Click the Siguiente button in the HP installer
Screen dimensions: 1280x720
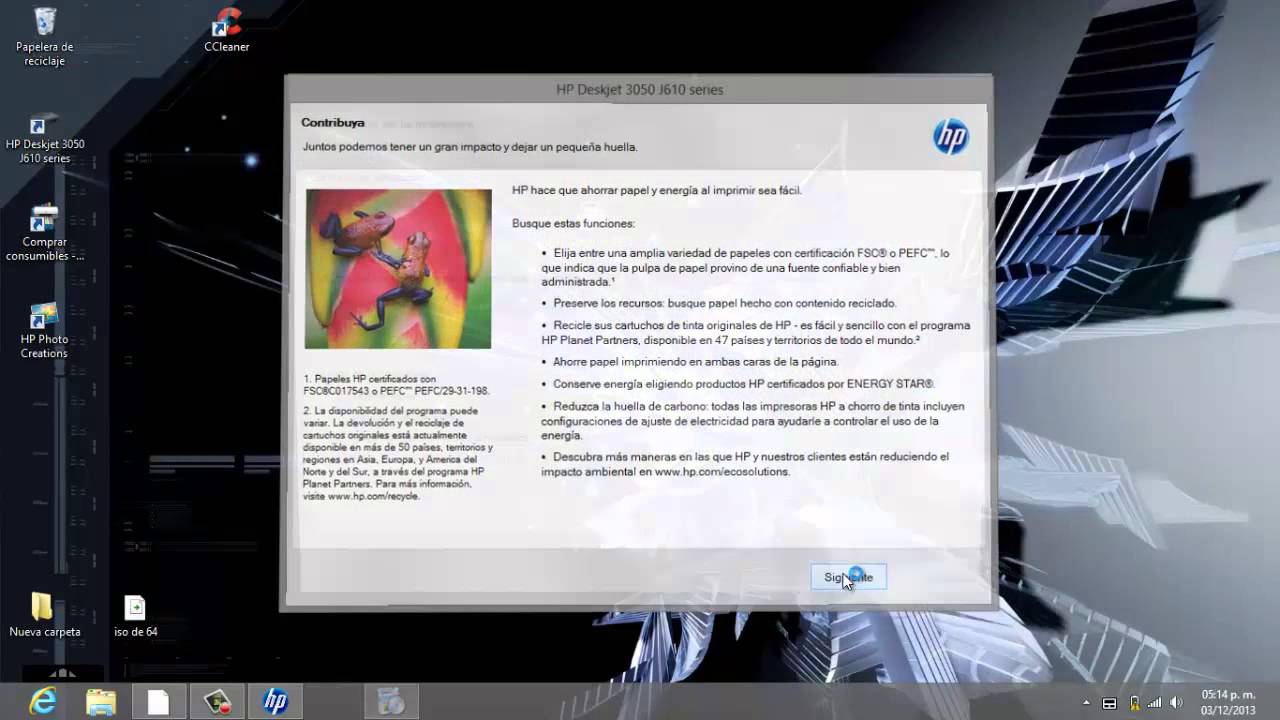(x=848, y=577)
